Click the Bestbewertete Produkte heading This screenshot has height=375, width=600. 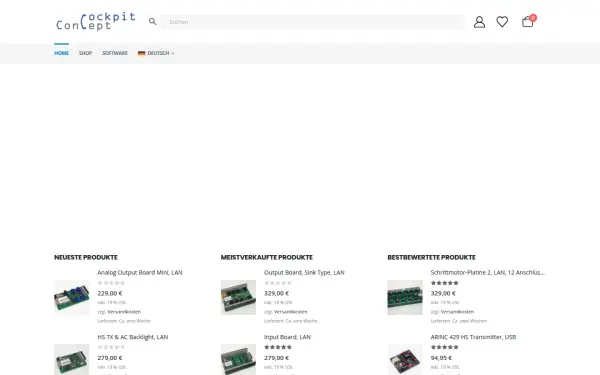click(432, 258)
